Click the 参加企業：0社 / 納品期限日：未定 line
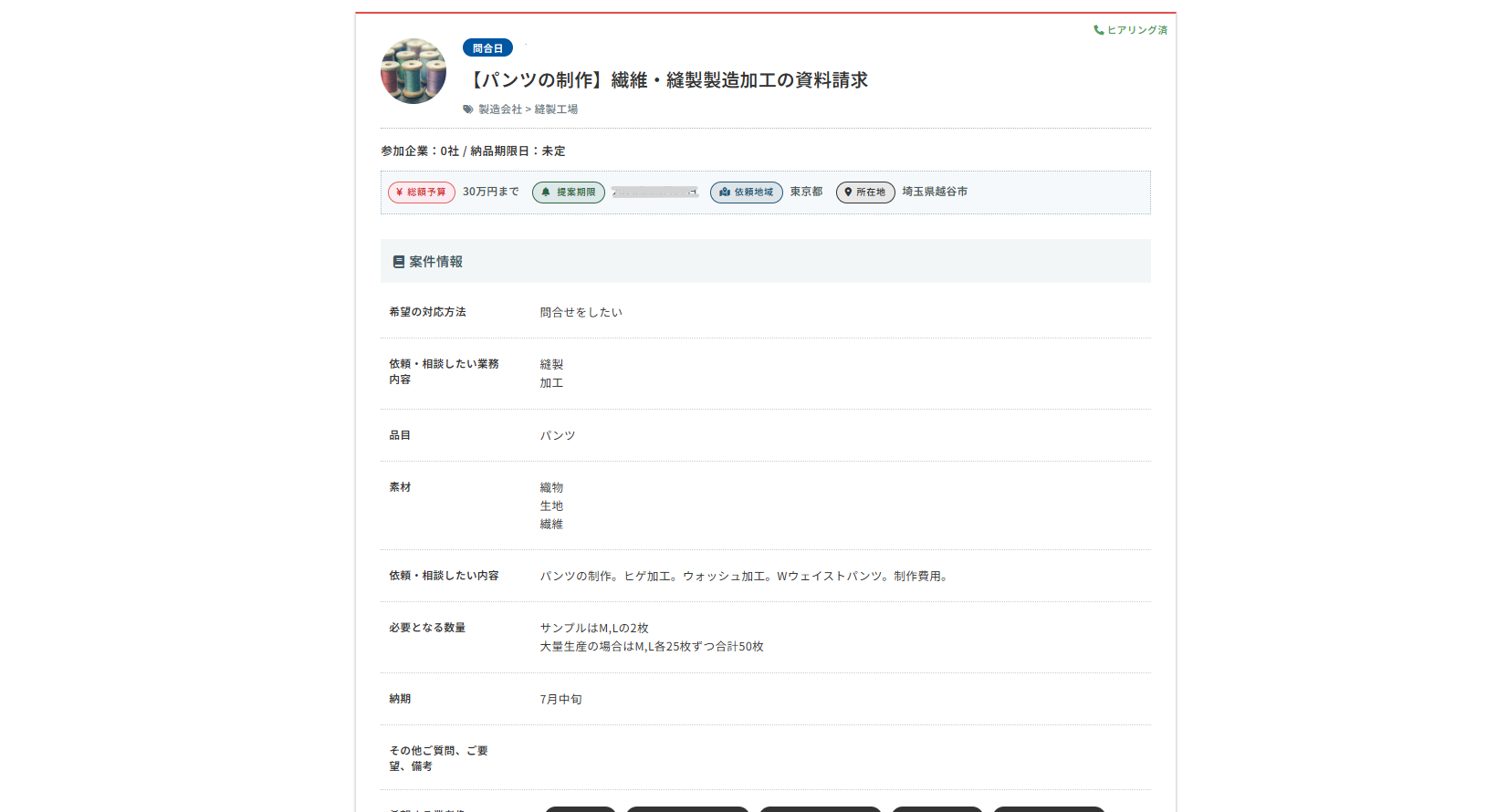The height and width of the screenshot is (812, 1507). pyautogui.click(x=473, y=151)
